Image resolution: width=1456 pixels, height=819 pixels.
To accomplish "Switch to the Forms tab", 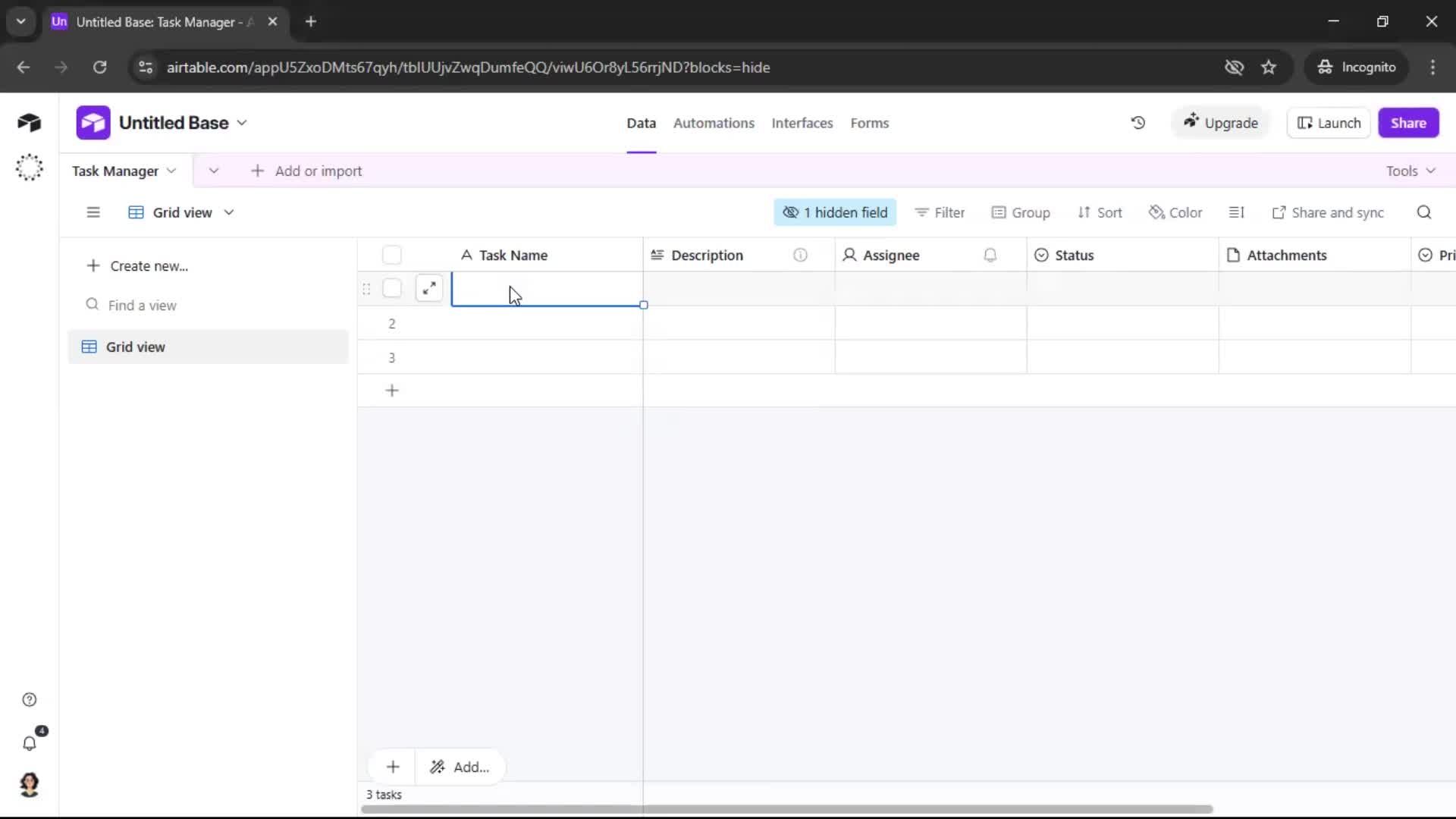I will 869,123.
